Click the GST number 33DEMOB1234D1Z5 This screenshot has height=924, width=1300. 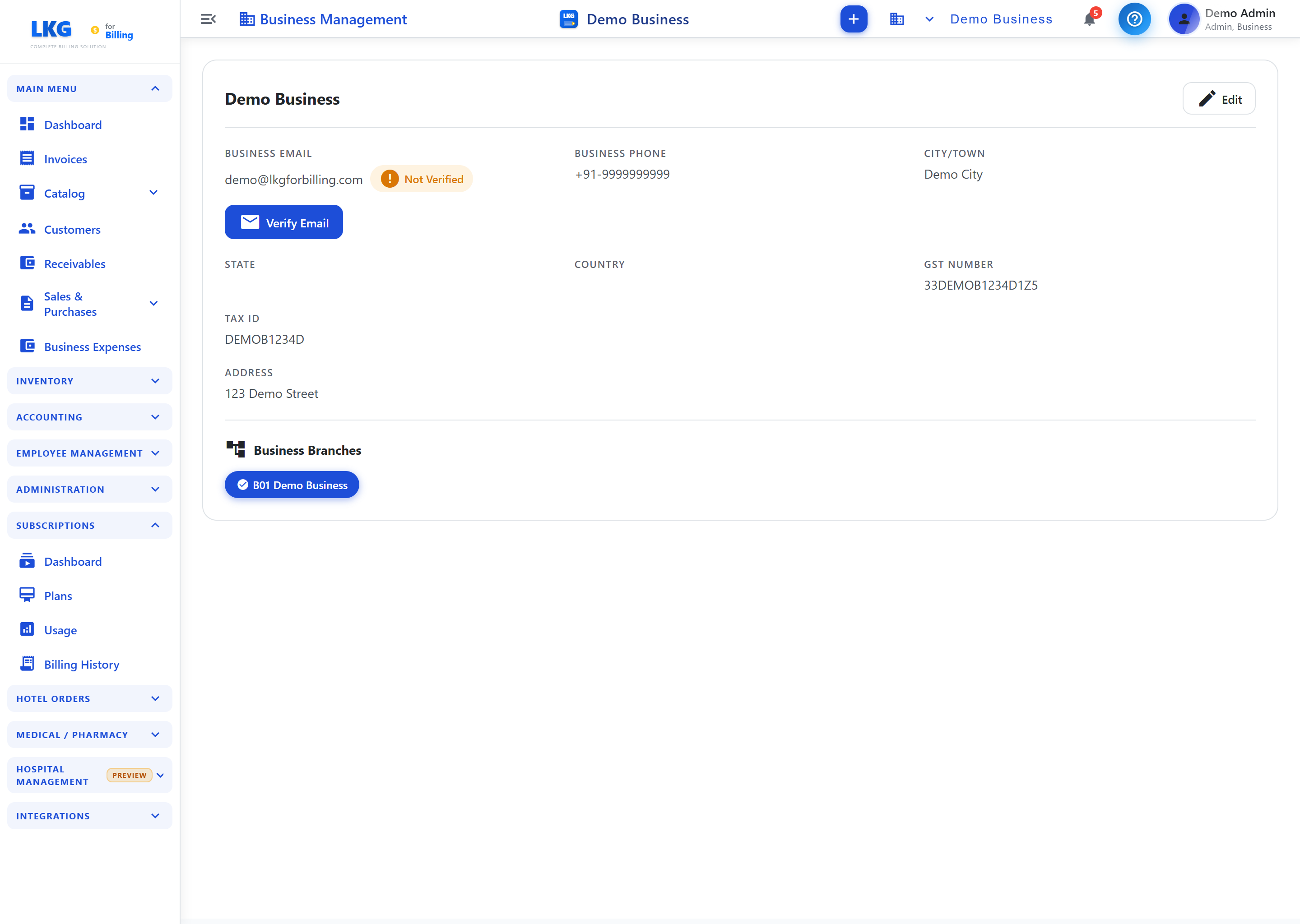pyautogui.click(x=981, y=285)
